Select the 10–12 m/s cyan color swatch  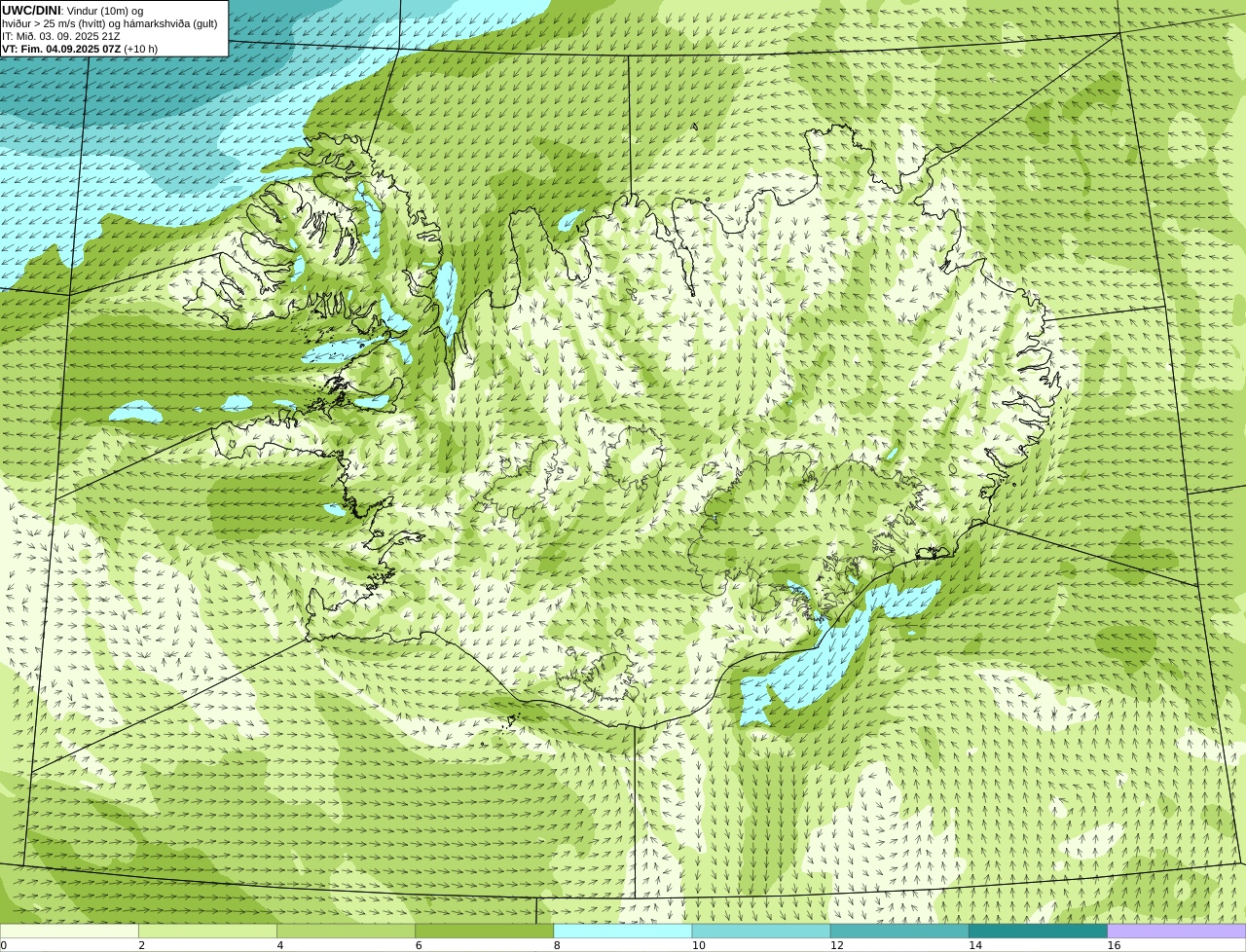click(761, 931)
